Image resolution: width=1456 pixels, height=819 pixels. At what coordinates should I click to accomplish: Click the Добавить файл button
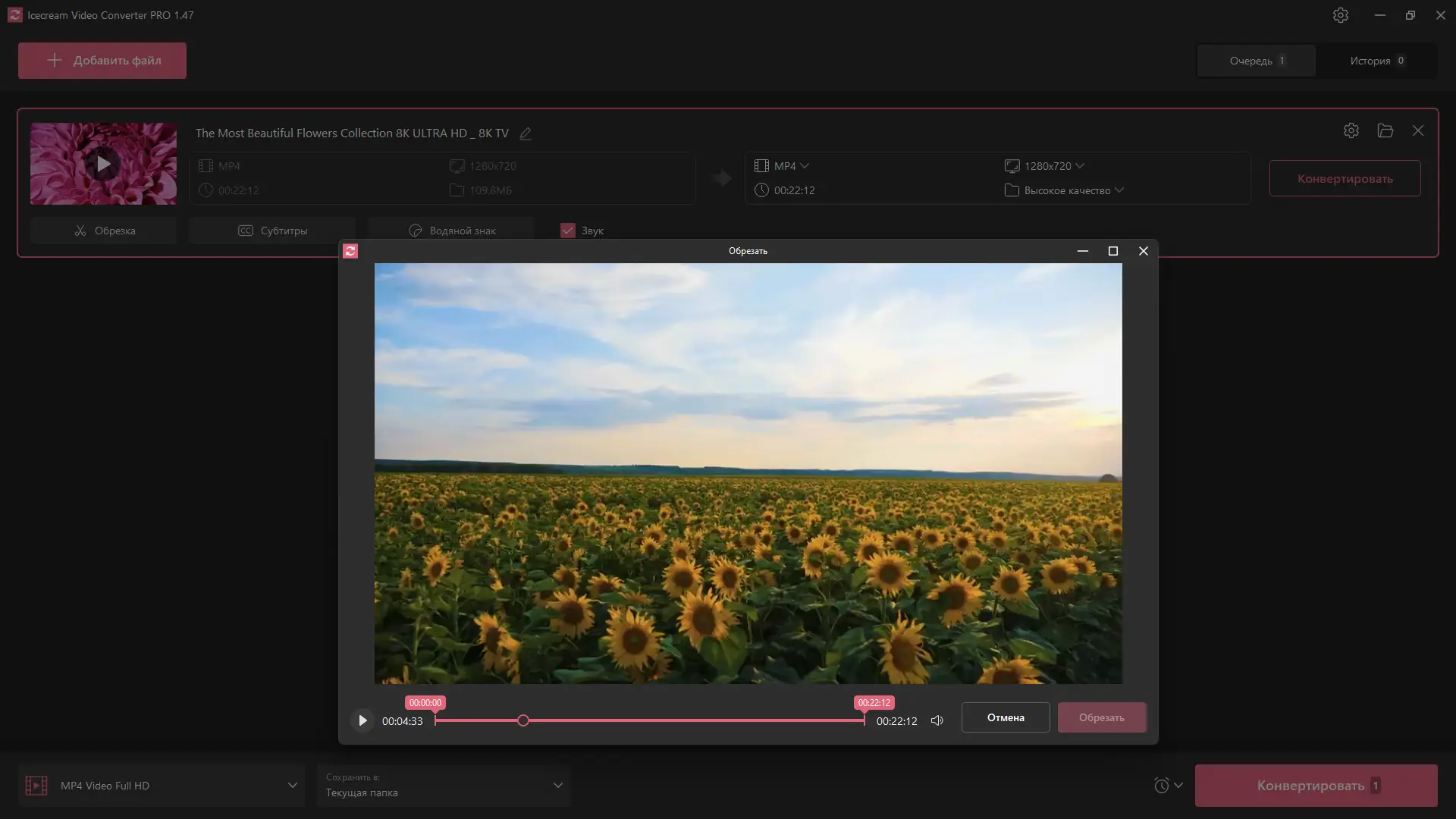click(x=102, y=61)
